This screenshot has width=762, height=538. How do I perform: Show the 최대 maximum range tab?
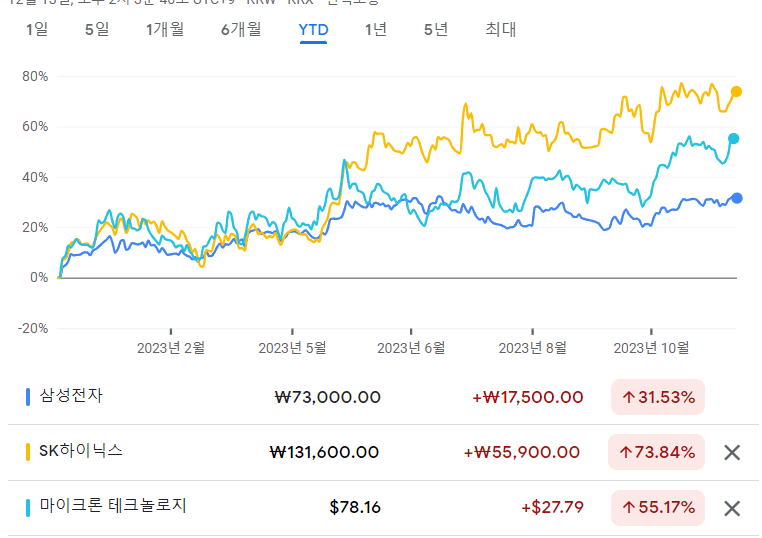pyautogui.click(x=501, y=30)
